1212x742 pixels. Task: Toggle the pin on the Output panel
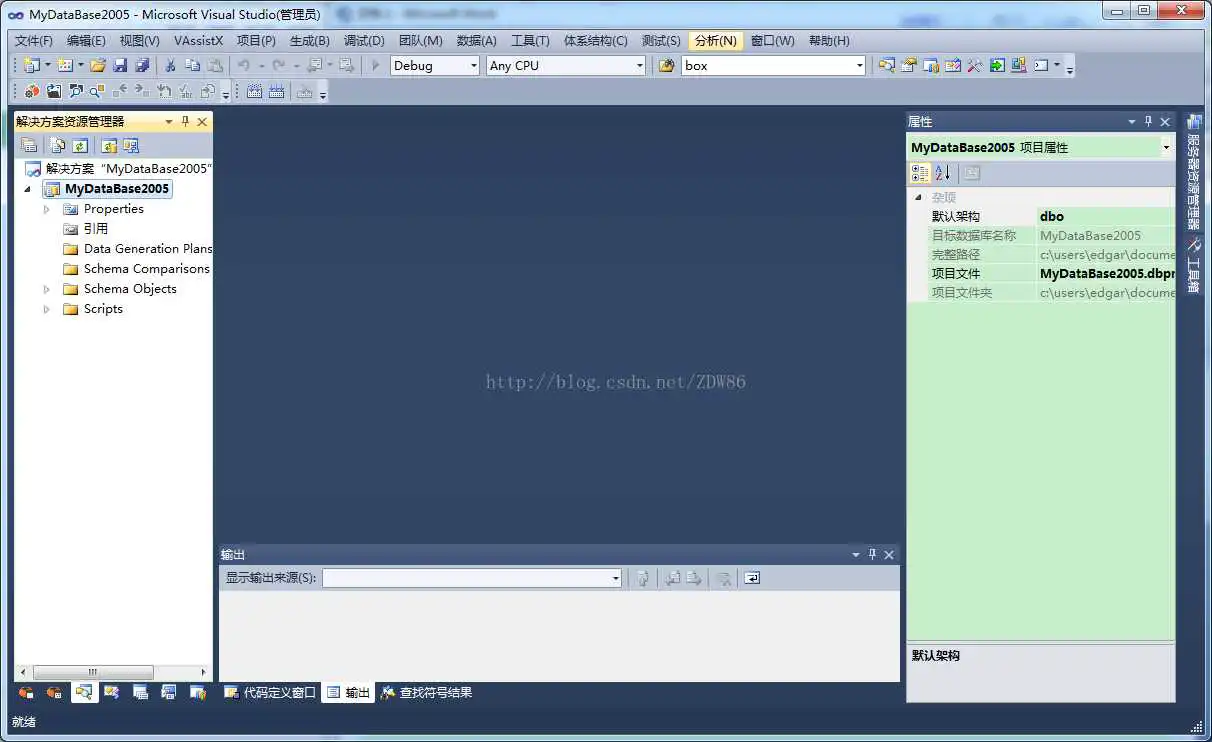click(872, 554)
